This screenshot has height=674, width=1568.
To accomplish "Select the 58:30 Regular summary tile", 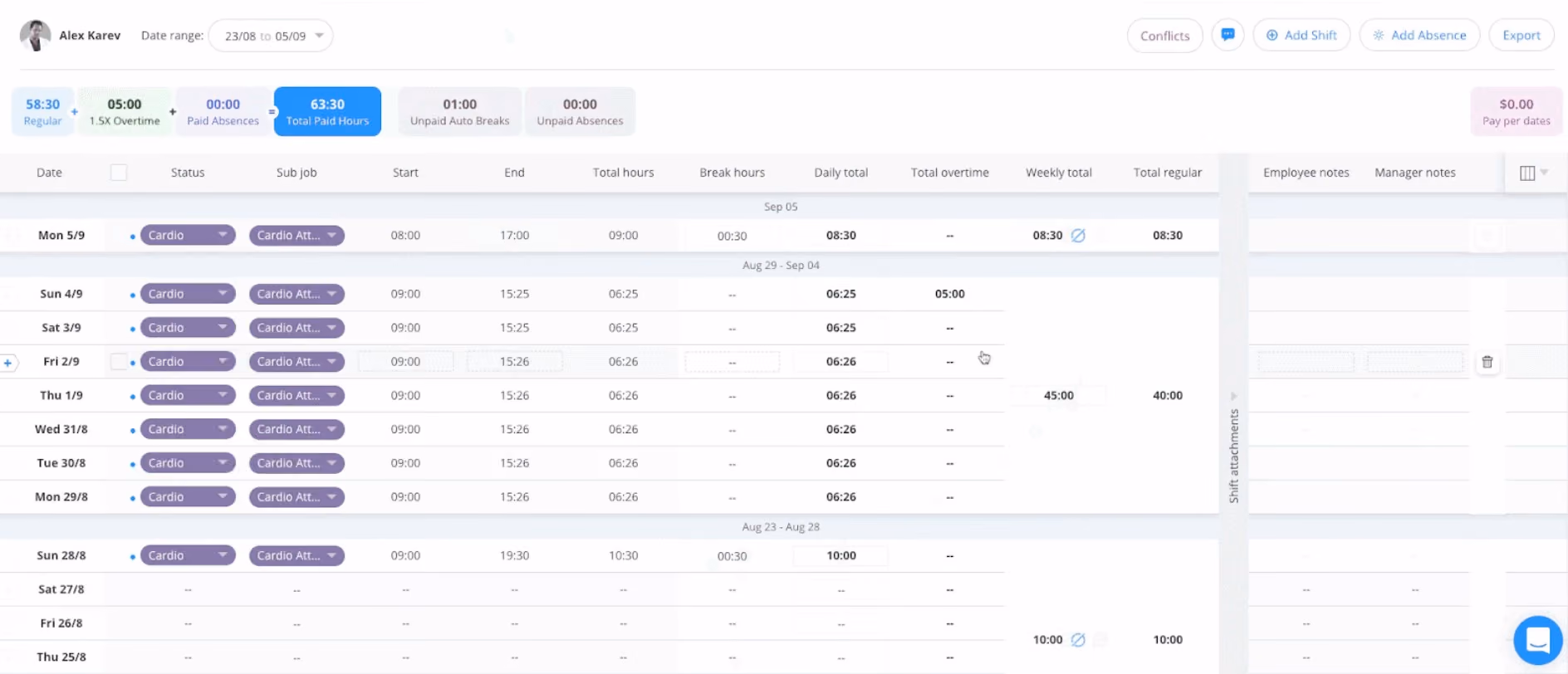I will [x=42, y=111].
